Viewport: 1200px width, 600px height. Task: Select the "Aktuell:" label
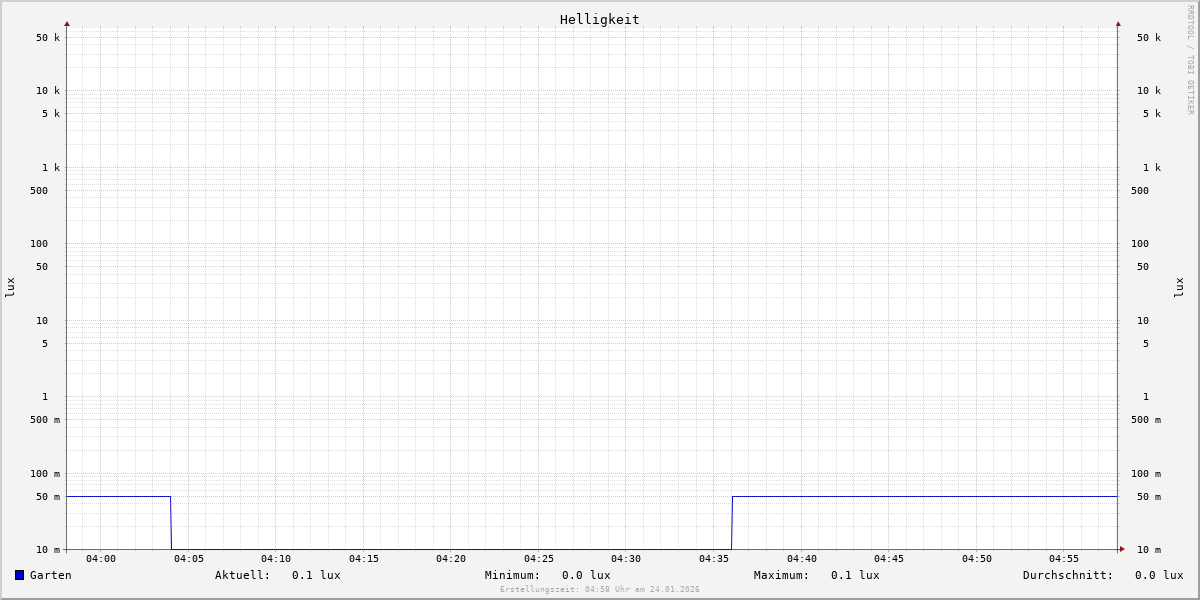(x=243, y=575)
